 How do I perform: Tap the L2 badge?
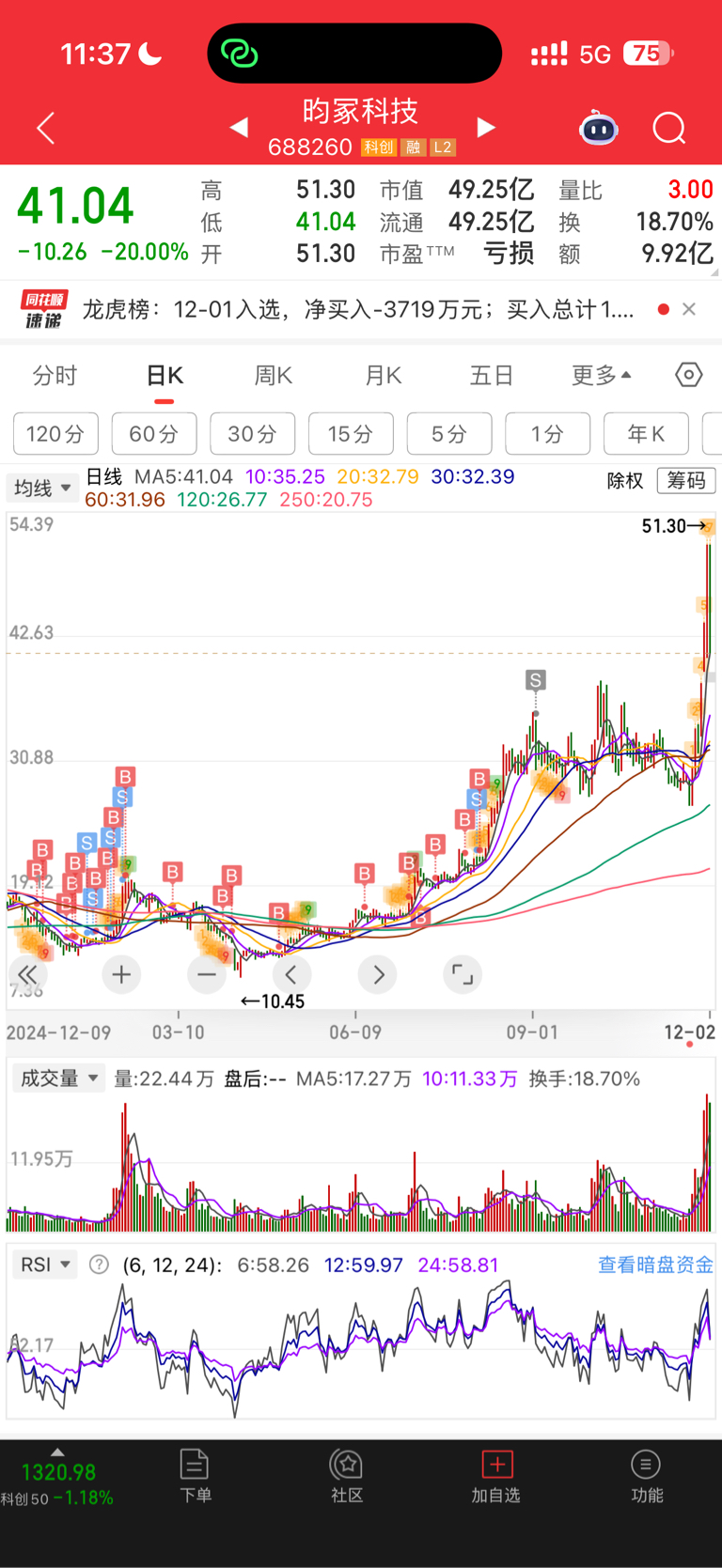pos(443,147)
